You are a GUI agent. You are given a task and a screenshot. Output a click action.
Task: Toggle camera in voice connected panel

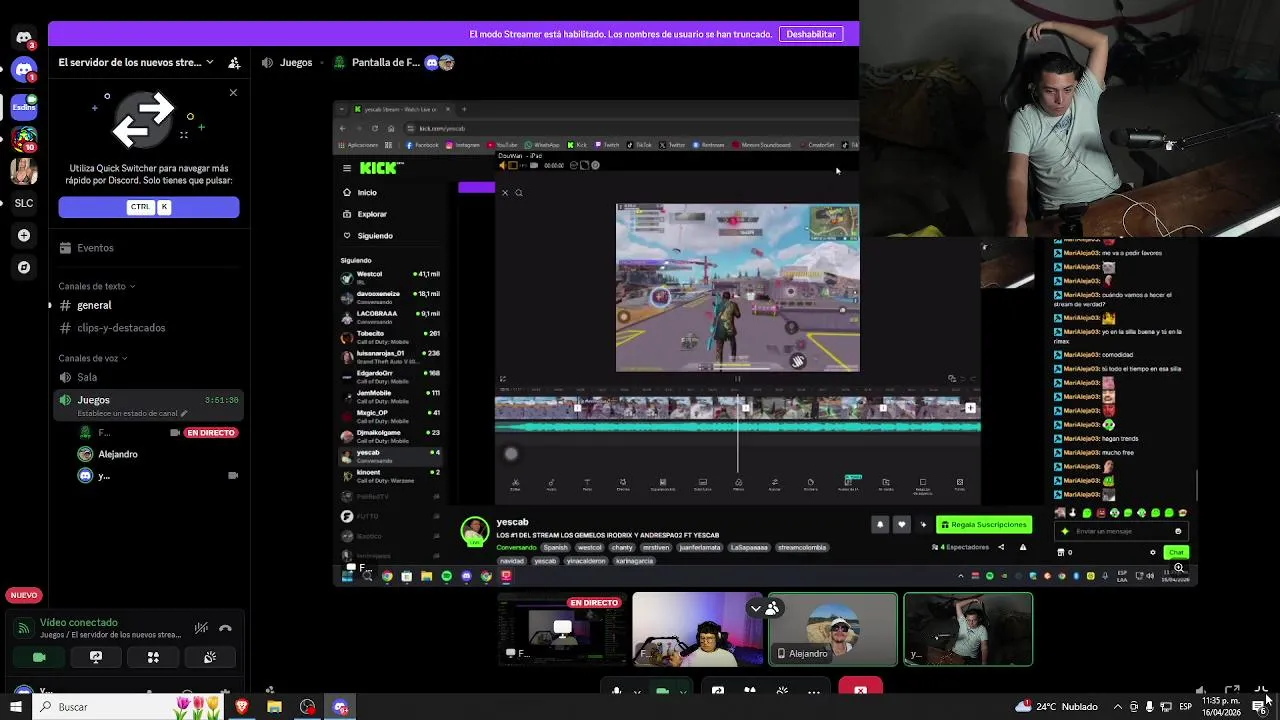coord(39,657)
